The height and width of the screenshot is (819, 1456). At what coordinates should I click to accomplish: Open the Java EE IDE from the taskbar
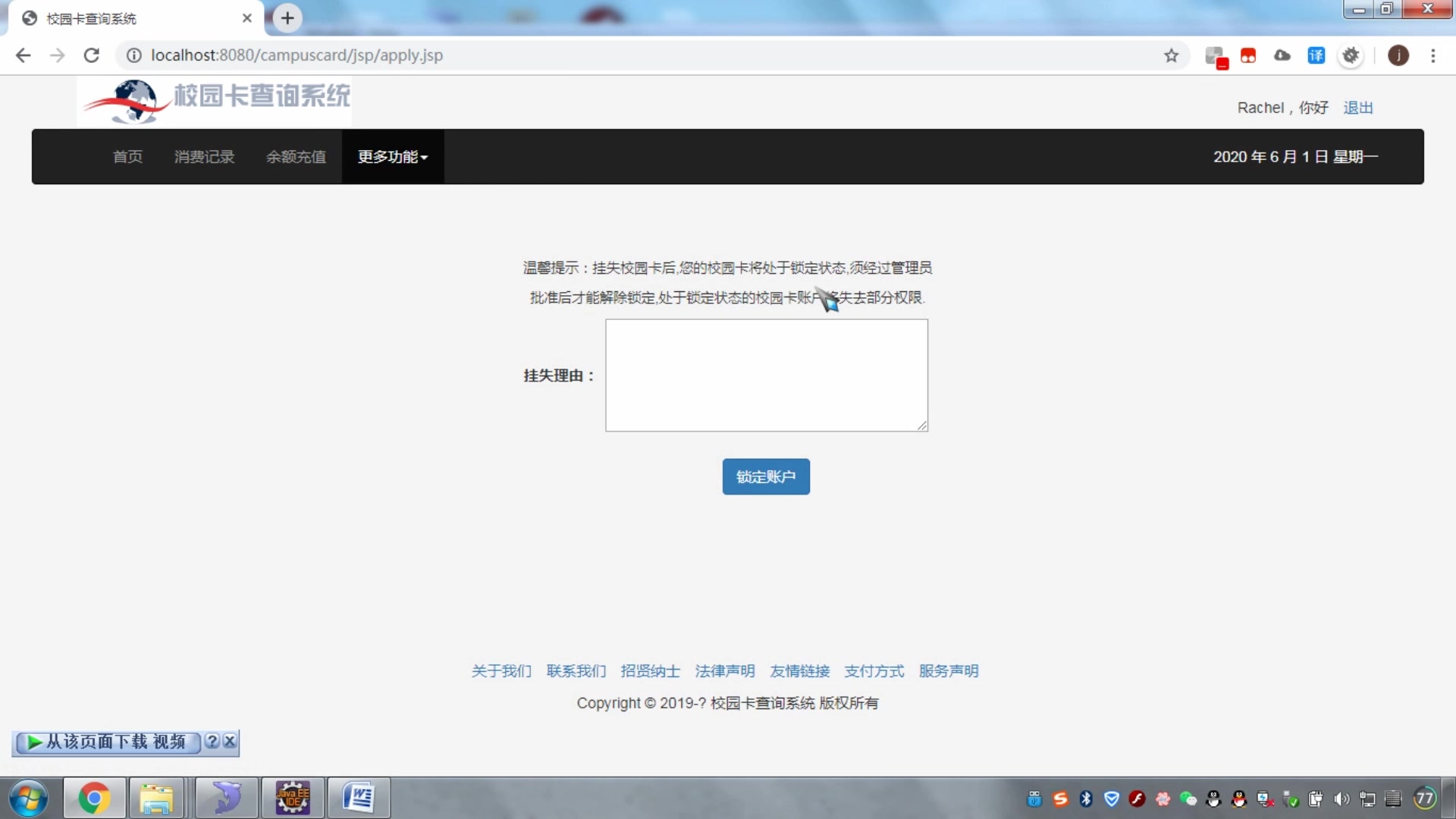(x=293, y=798)
